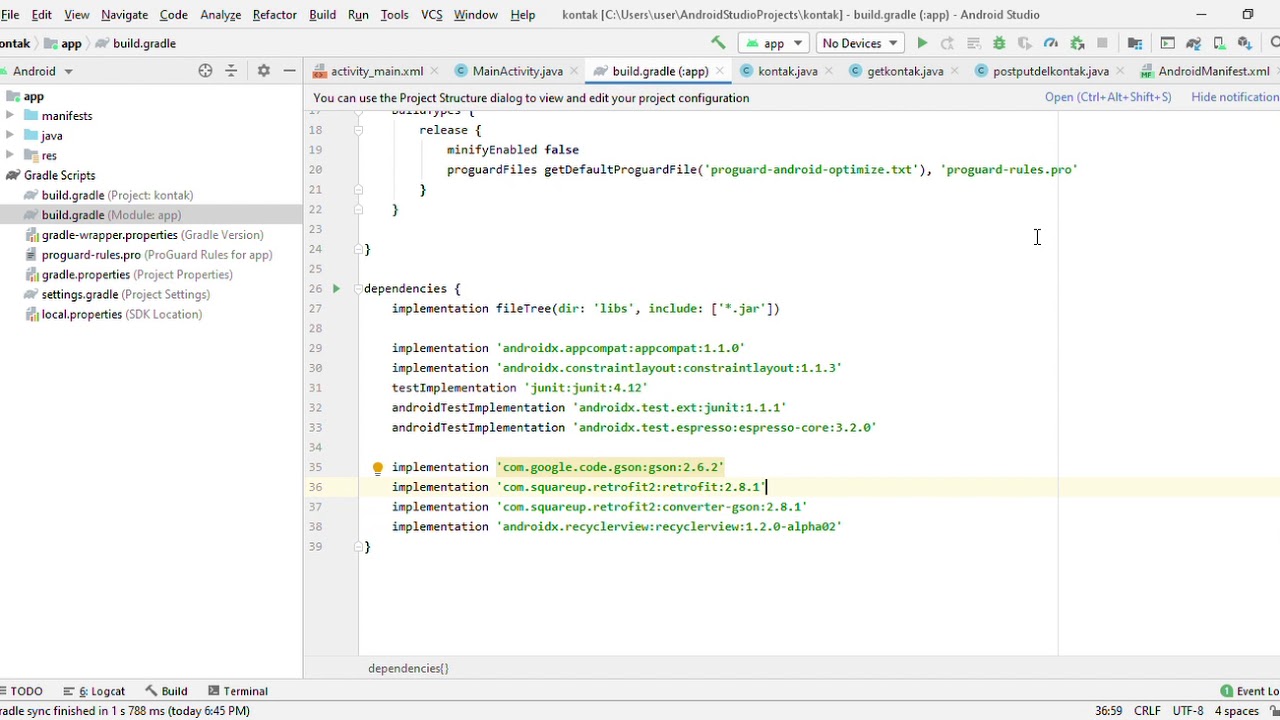The width and height of the screenshot is (1280, 720).
Task: Fold the dependencies block at line 26
Action: 358,288
